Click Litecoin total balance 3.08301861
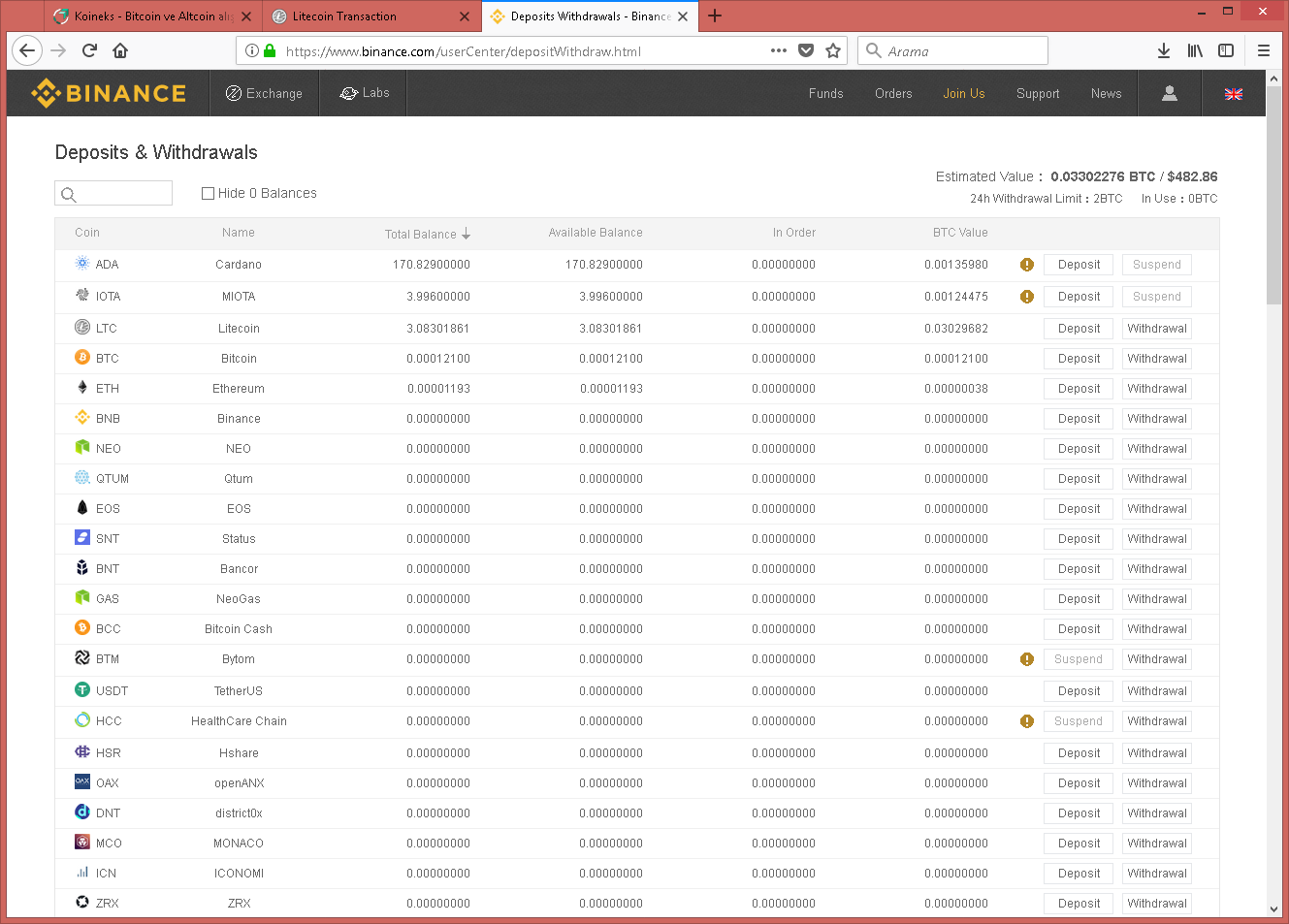The width and height of the screenshot is (1289, 924). pos(438,329)
